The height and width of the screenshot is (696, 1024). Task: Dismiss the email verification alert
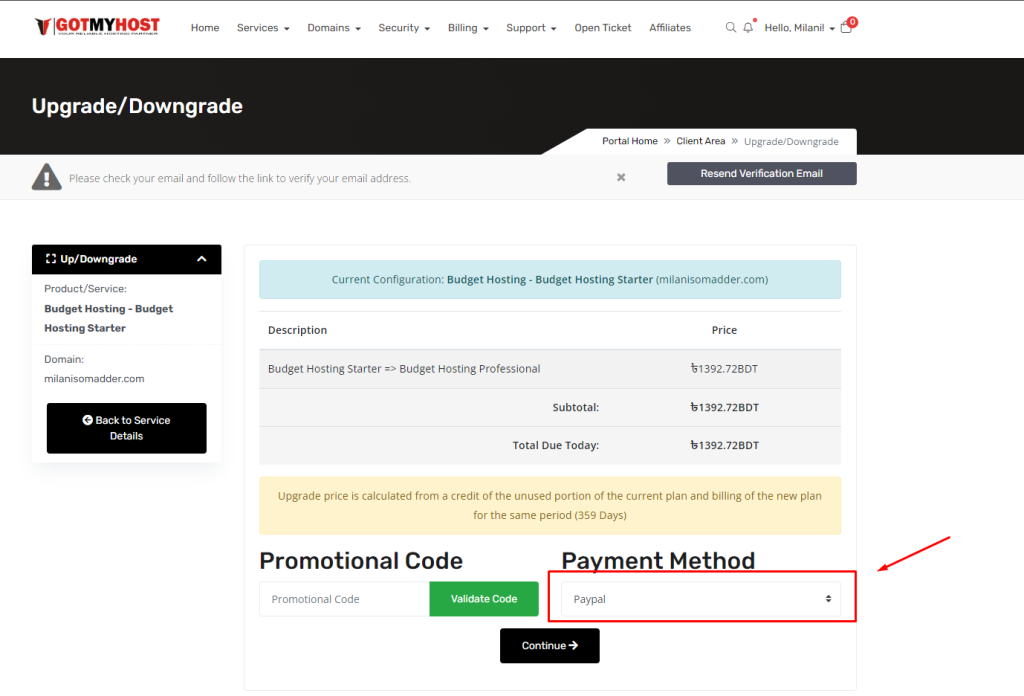pos(621,177)
